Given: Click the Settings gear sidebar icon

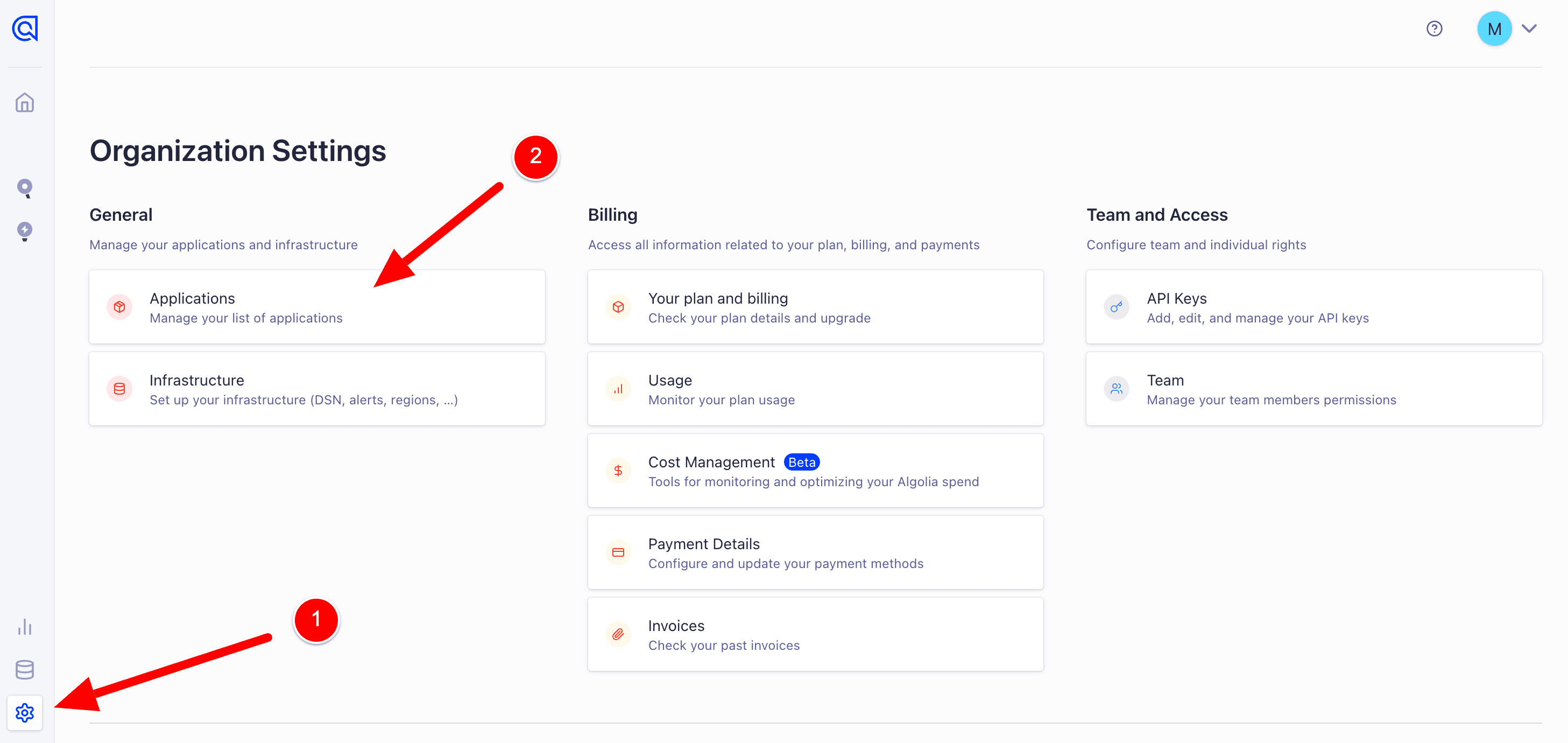Looking at the screenshot, I should 25,712.
